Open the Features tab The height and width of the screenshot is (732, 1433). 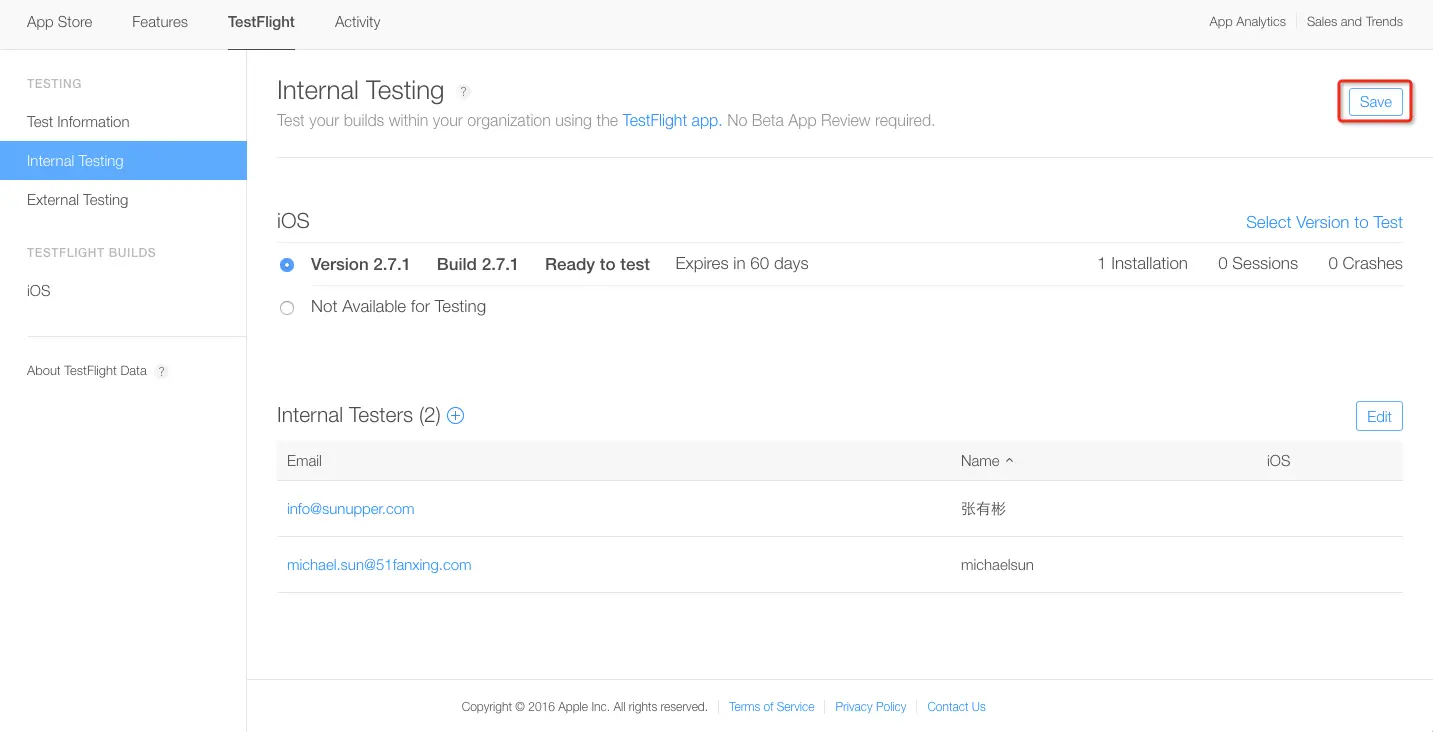(160, 22)
